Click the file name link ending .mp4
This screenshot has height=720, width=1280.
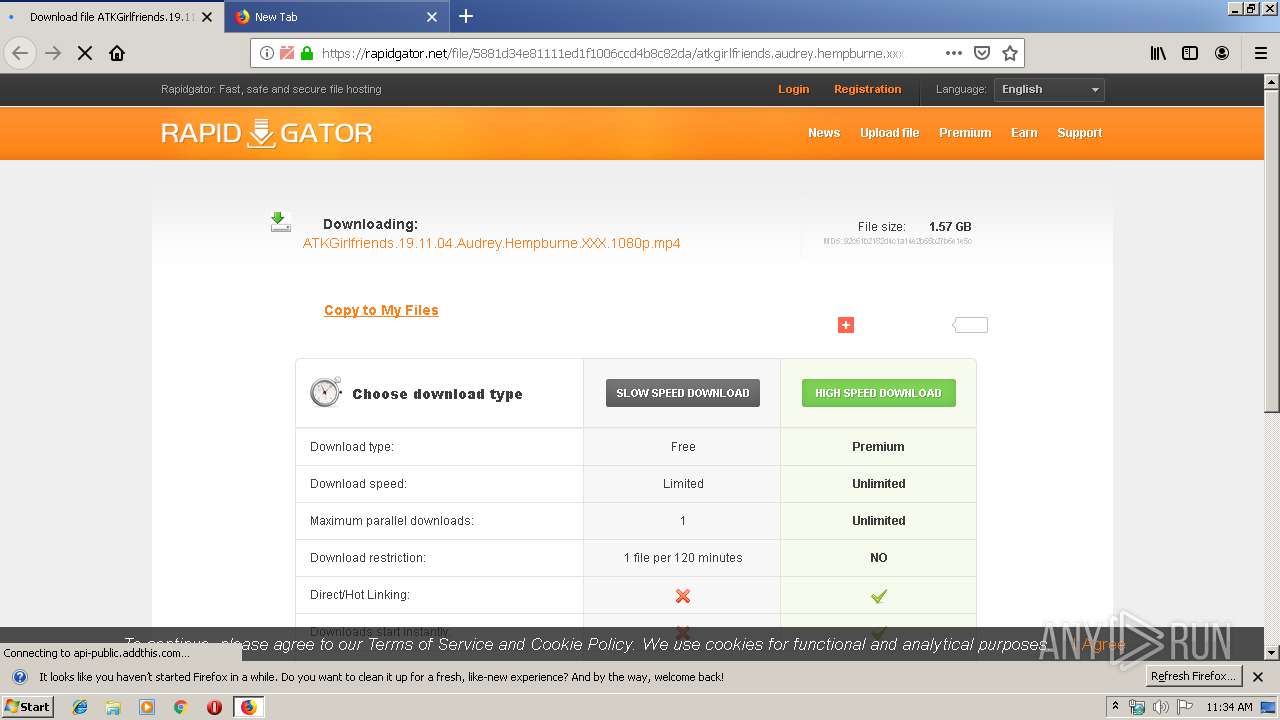492,243
